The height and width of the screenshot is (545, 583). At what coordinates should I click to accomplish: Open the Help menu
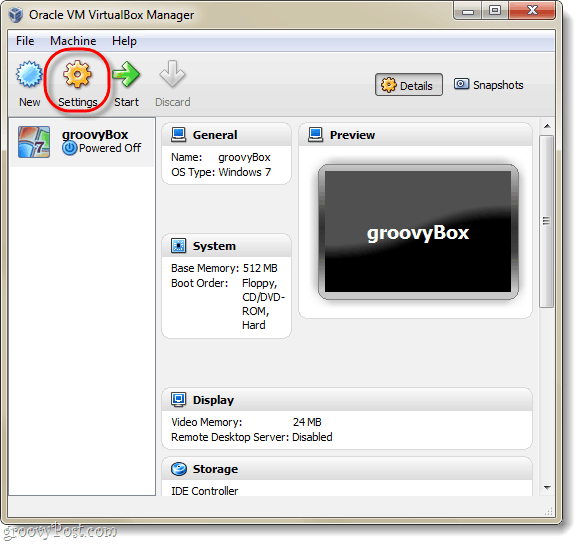pos(124,41)
